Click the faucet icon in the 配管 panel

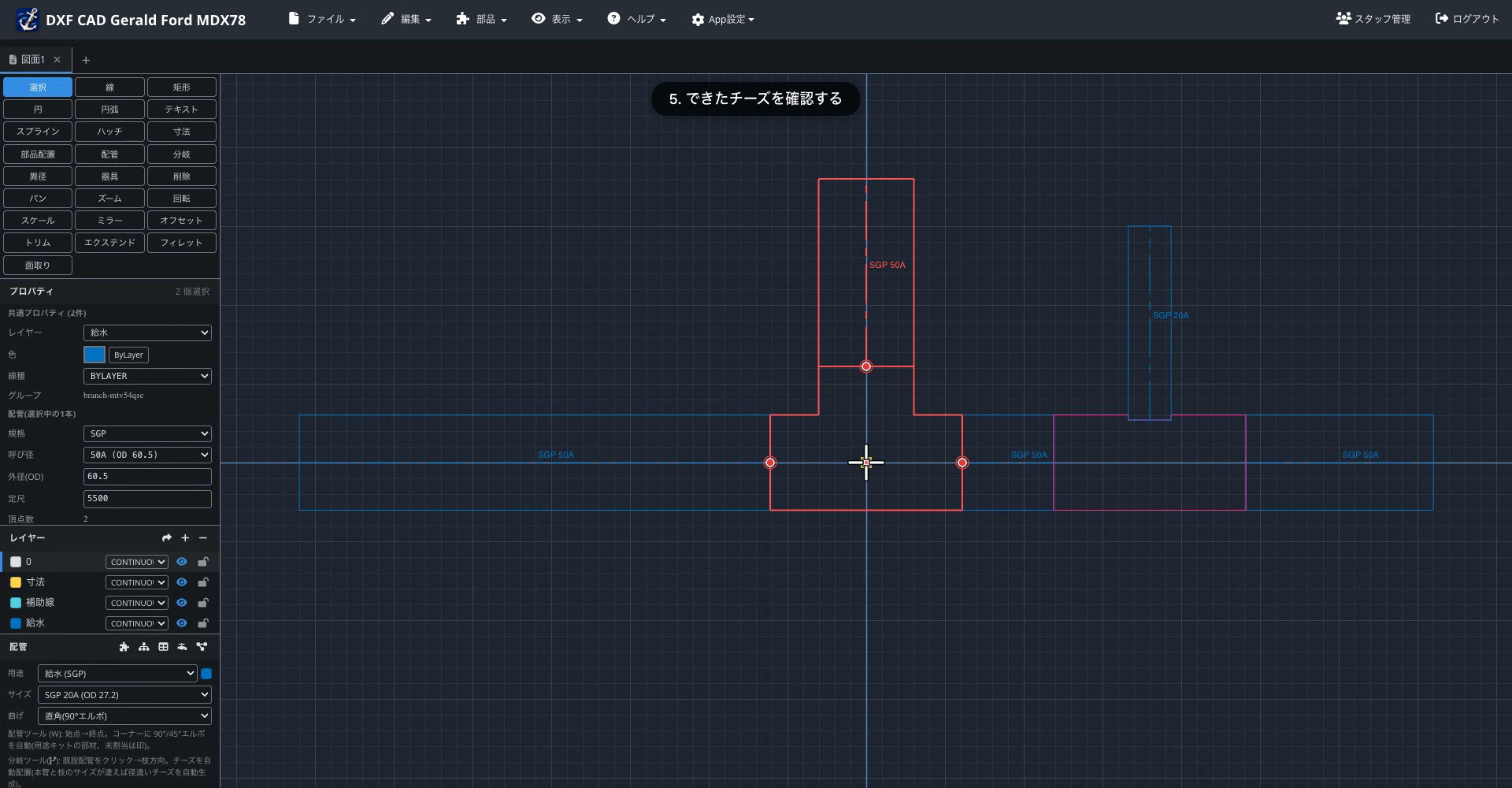coord(182,647)
